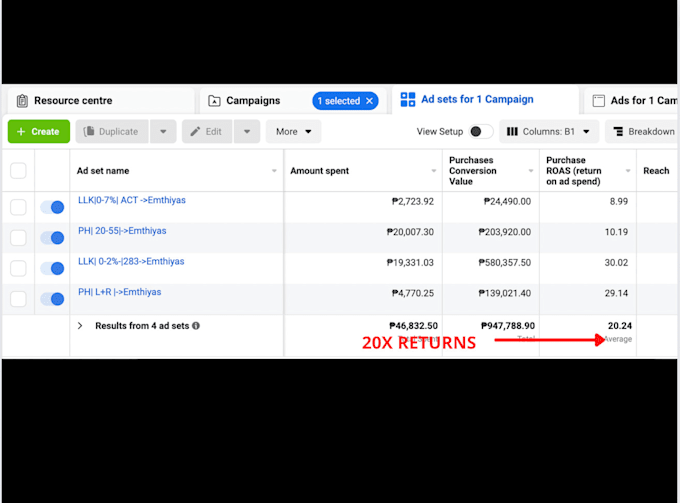The image size is (680, 503).
Task: Open Amount spent column sort arrow
Action: [x=434, y=171]
